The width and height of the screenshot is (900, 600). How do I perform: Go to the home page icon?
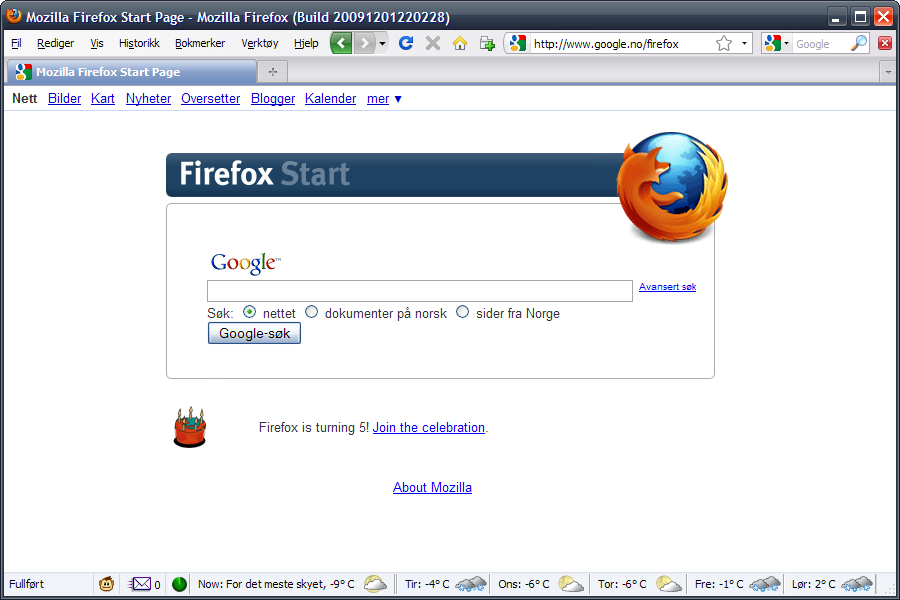click(x=460, y=43)
